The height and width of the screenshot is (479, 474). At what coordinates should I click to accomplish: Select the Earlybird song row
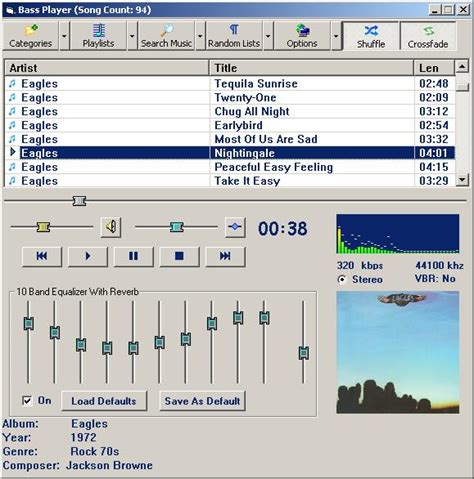click(x=230, y=125)
